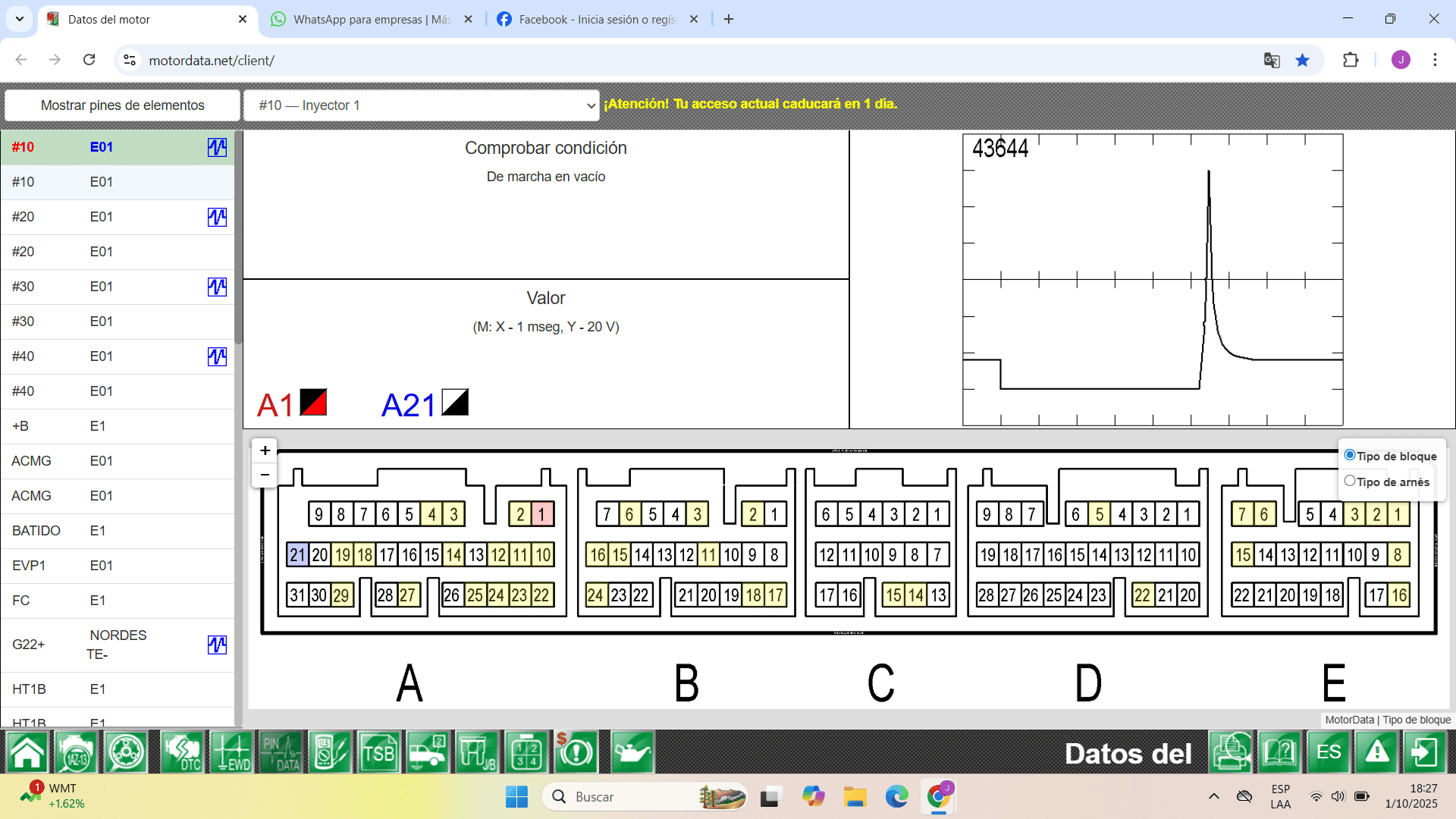This screenshot has height=819, width=1456.
Task: Expand hidden icons in the system tray
Action: [x=1213, y=796]
